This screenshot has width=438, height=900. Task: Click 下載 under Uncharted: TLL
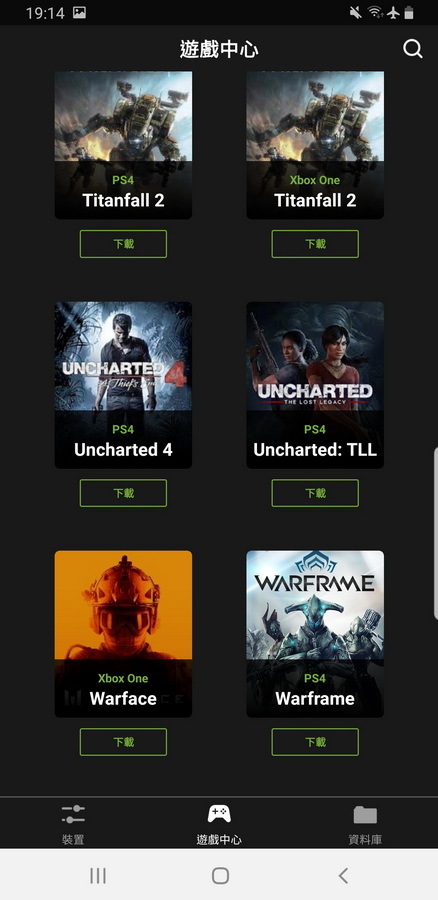[315, 493]
